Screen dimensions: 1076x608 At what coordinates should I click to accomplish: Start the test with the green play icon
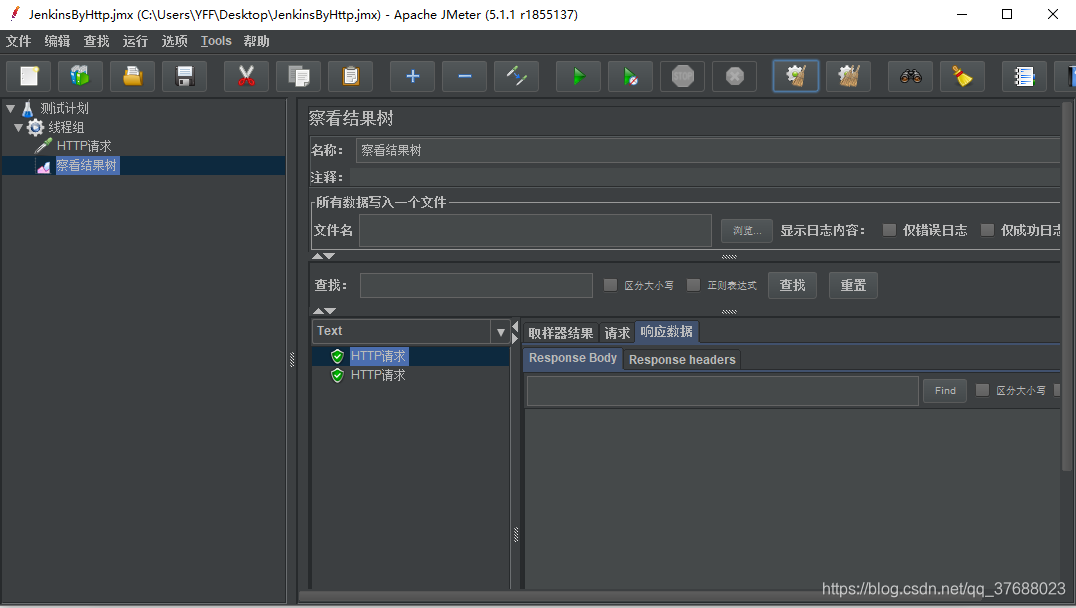pos(578,76)
